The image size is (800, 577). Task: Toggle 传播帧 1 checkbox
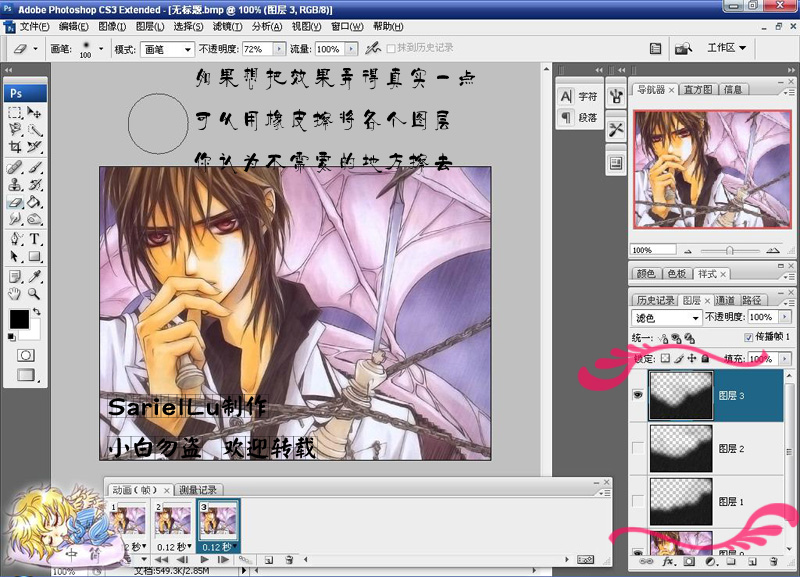748,337
